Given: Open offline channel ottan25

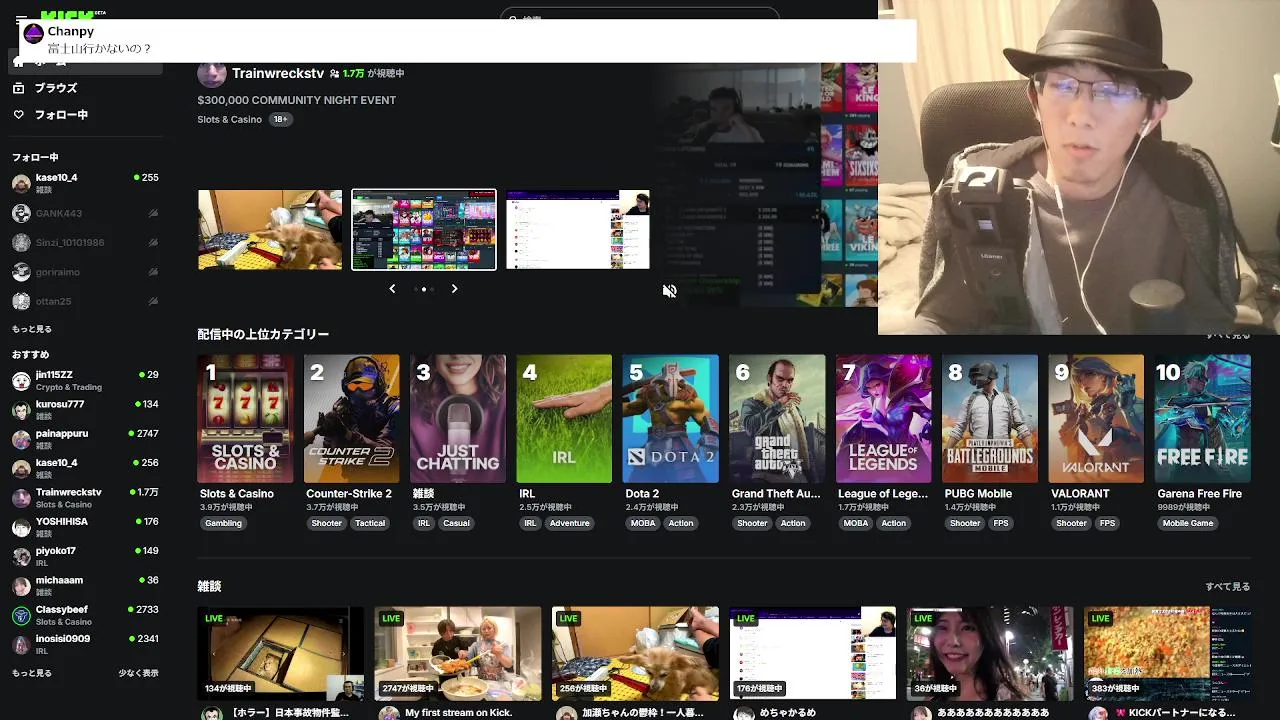Looking at the screenshot, I should pos(85,301).
